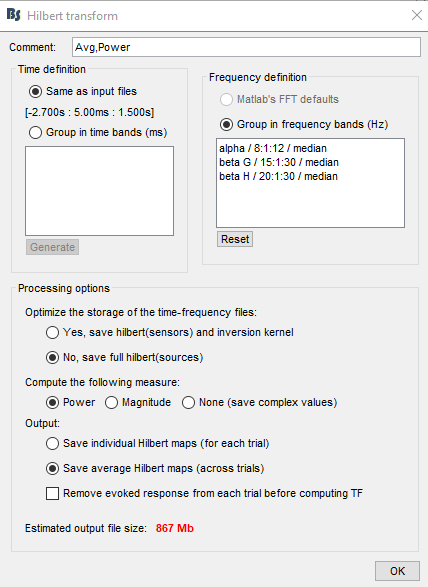Enable Remove evoked response checkbox
The image size is (428, 587).
[x=52, y=493]
